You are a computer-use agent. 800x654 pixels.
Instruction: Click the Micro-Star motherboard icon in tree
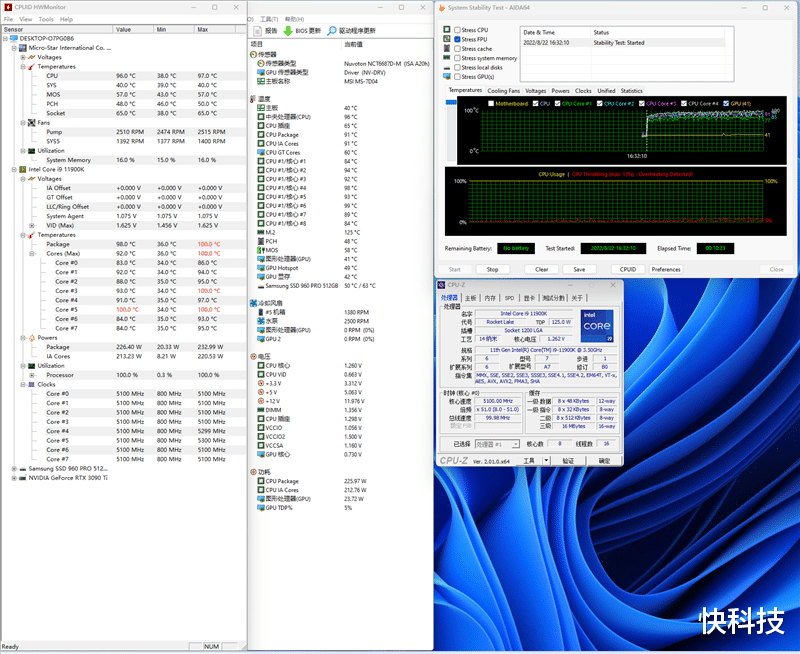[x=23, y=47]
